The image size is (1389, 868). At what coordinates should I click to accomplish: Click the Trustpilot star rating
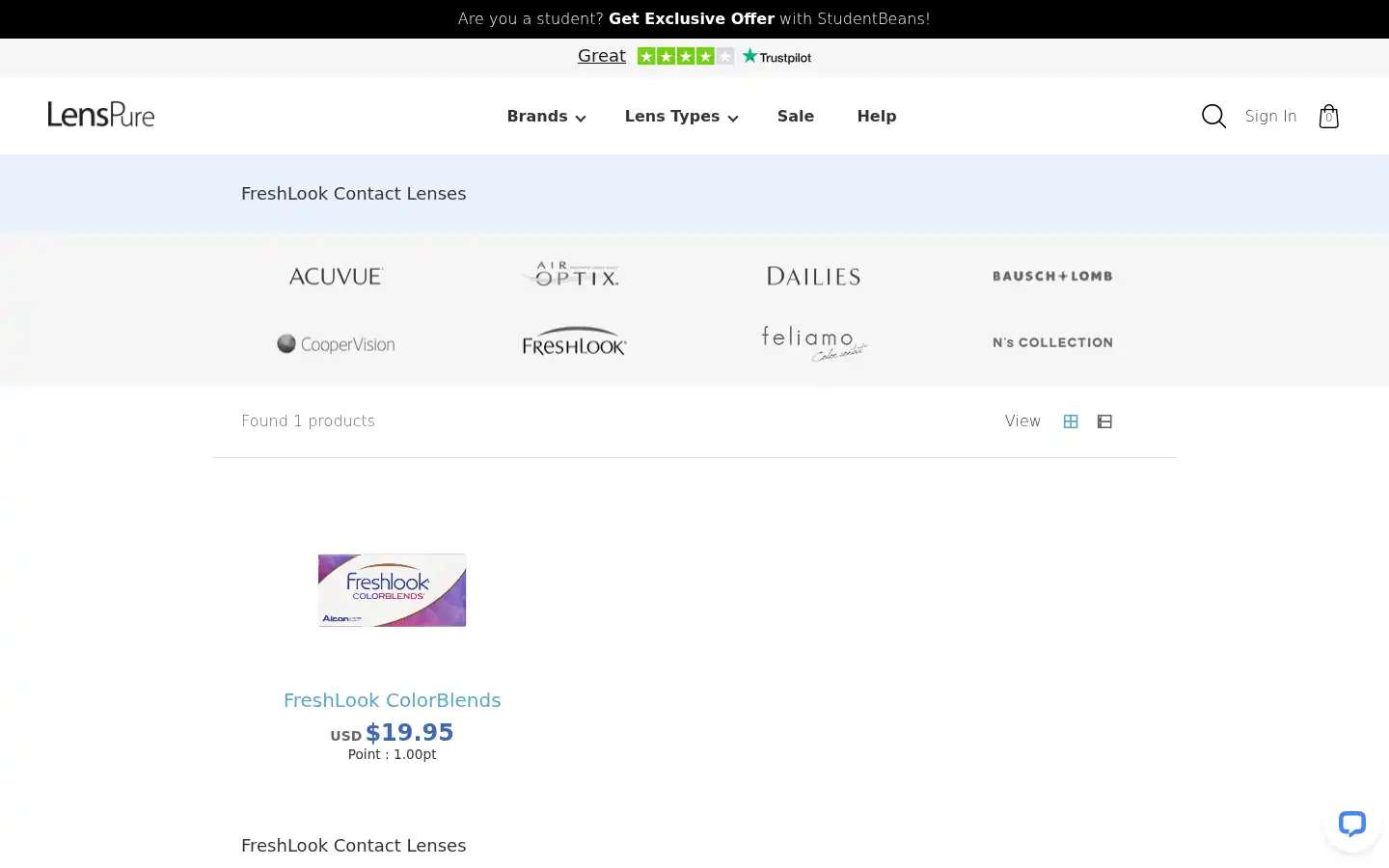tap(685, 56)
